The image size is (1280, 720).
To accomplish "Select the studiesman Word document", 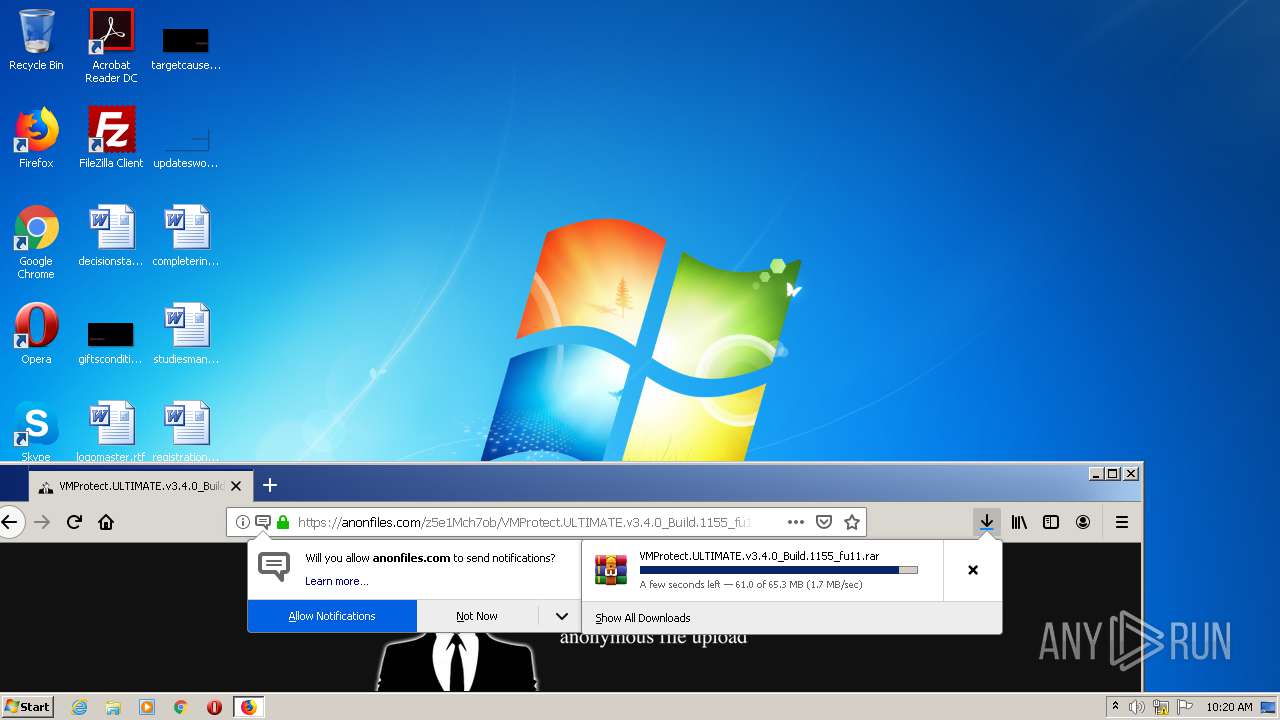I will pos(186,334).
